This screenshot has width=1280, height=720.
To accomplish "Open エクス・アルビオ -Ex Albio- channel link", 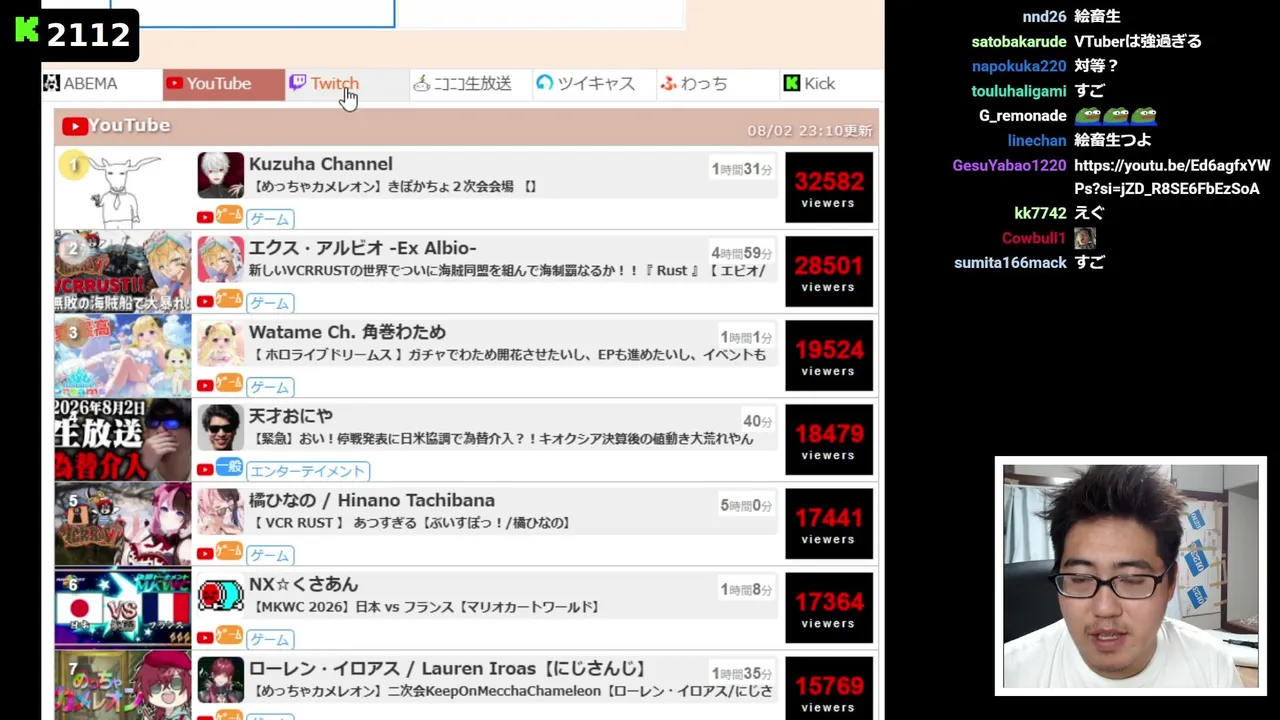I will coord(363,248).
